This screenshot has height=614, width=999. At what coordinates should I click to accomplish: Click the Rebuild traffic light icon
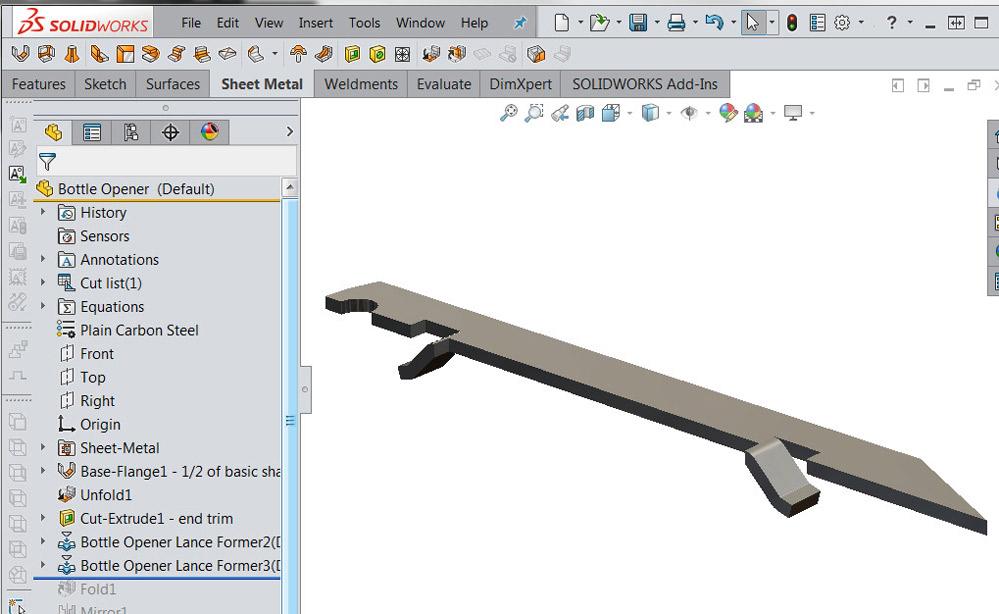(792, 23)
